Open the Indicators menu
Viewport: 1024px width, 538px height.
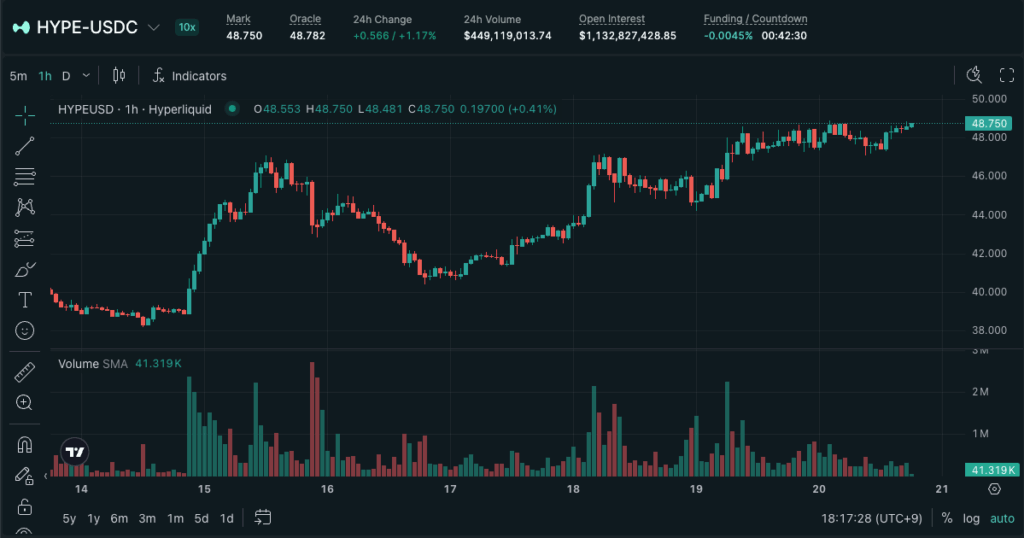click(x=189, y=76)
